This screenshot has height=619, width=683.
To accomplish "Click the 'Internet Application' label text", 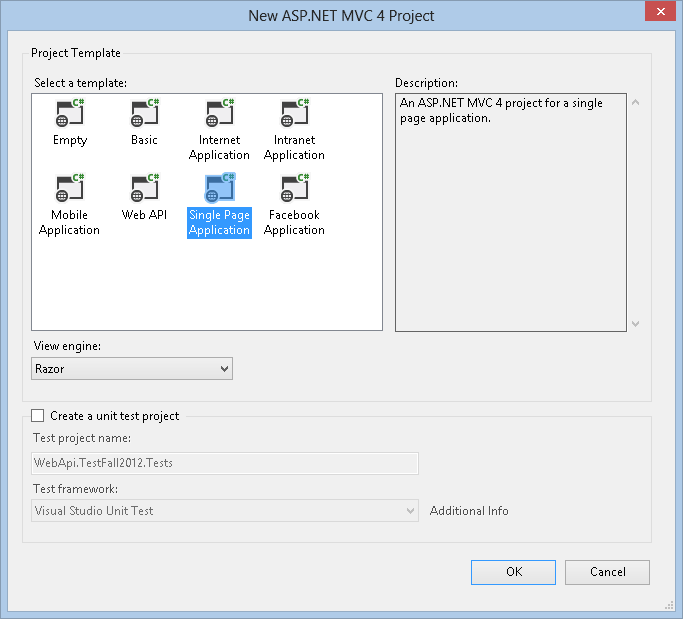I will click(219, 147).
